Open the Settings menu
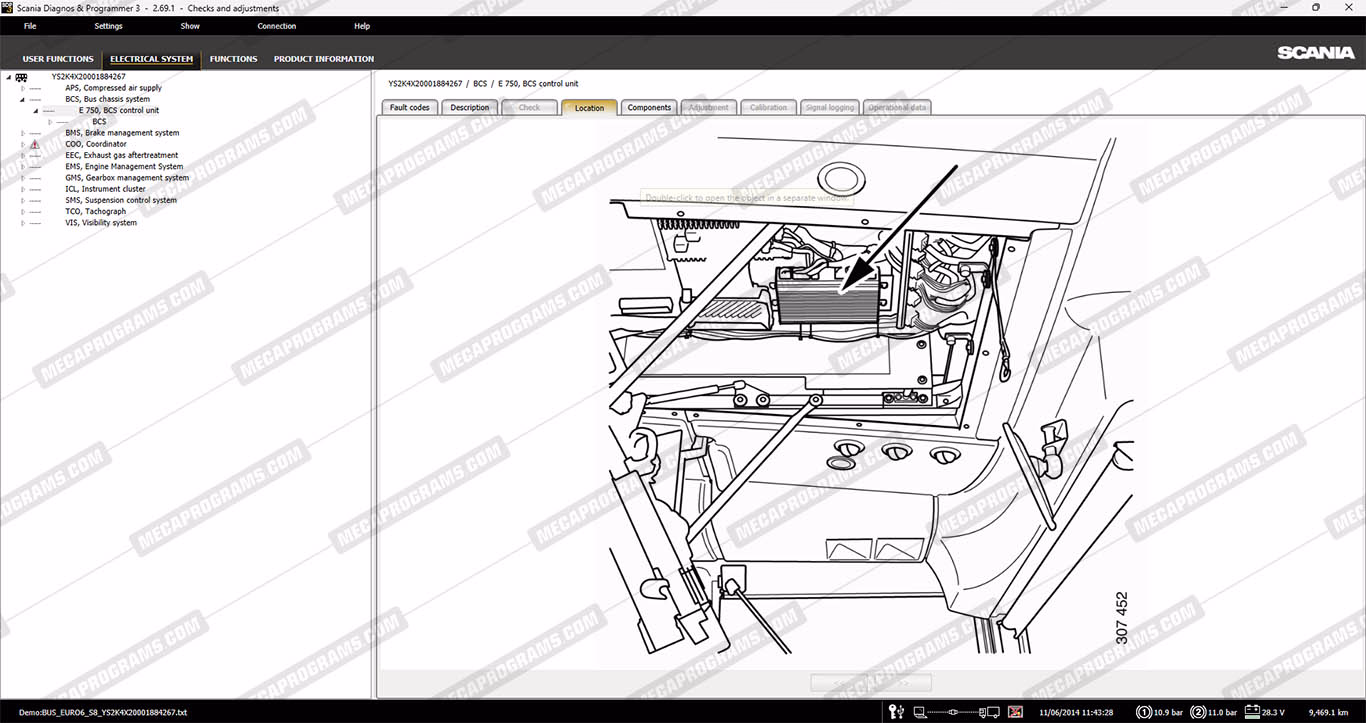 tap(108, 26)
